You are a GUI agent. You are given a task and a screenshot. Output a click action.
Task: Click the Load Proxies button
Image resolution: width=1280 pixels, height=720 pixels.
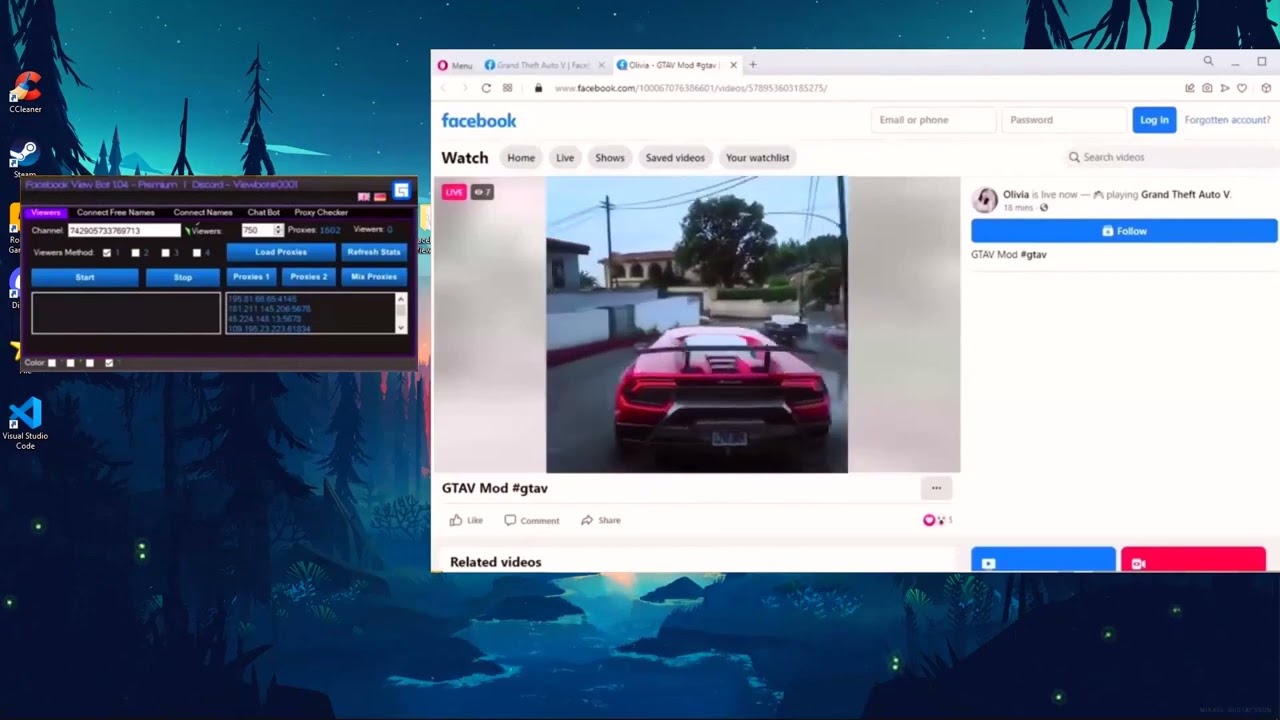(x=281, y=252)
